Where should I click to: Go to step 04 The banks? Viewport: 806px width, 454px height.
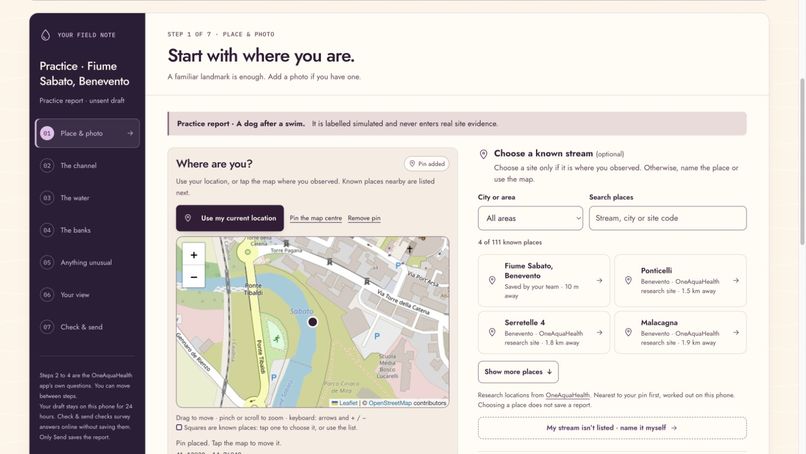pos(87,230)
